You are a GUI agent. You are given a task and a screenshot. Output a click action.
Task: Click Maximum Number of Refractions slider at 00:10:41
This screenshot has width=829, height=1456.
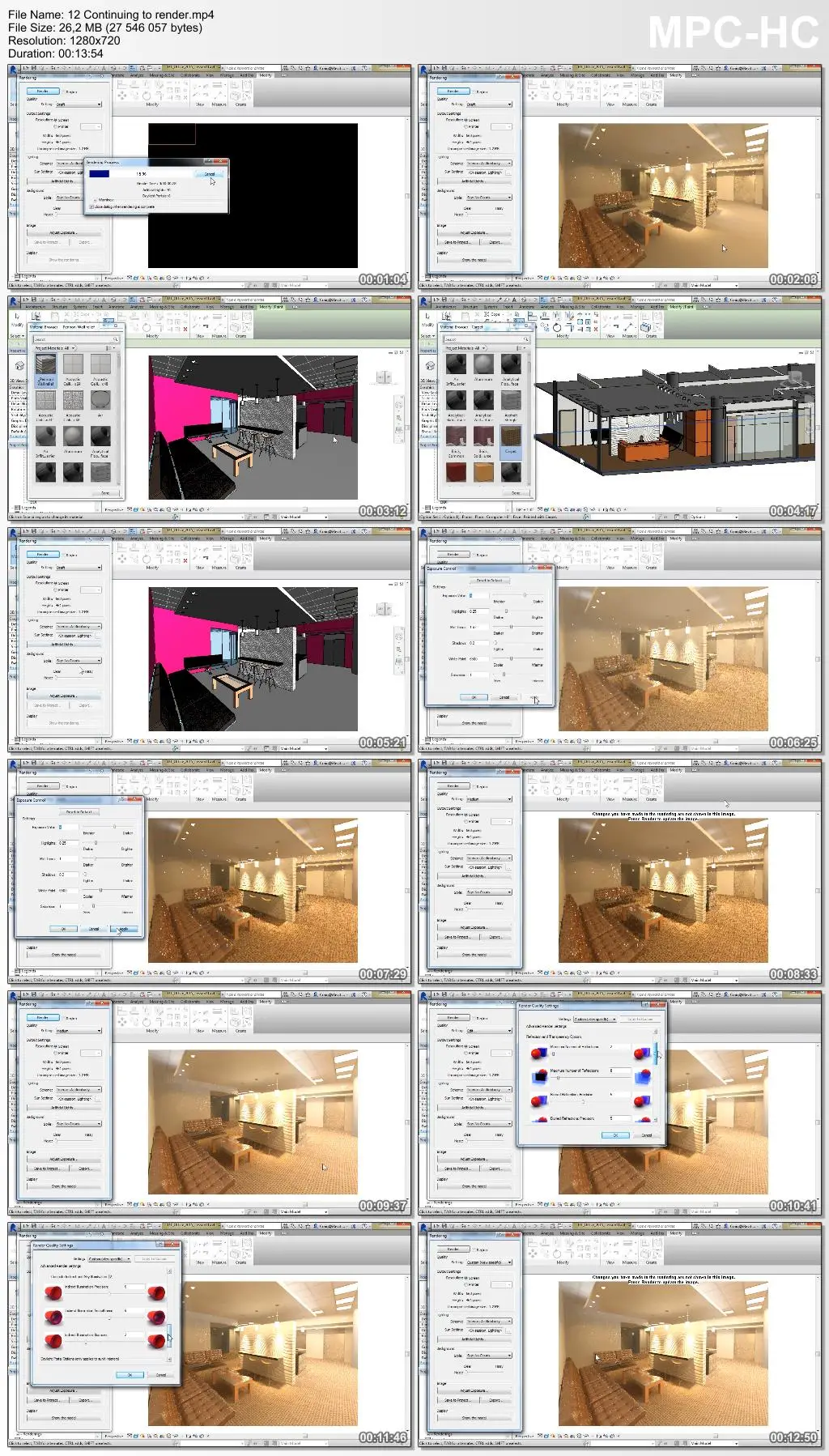pyautogui.click(x=559, y=1077)
